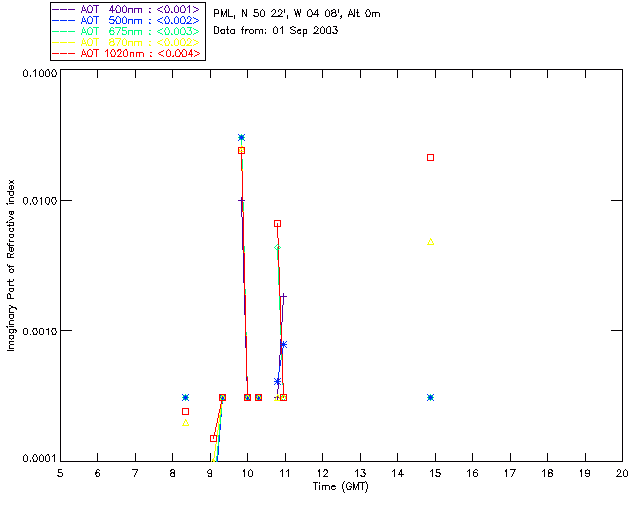Image resolution: width=640 pixels, height=512 pixels.
Task: Click the red dashed line sample in legend
Action: point(64,53)
